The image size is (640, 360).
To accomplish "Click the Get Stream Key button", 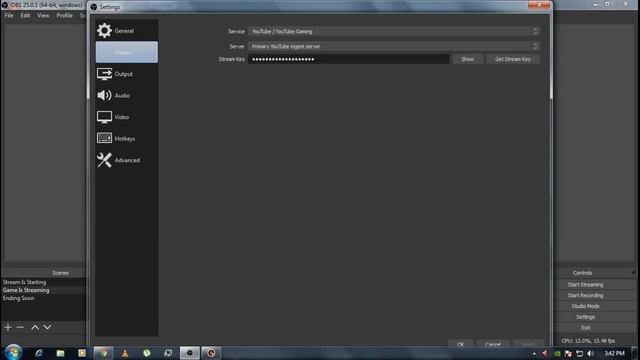I will click(513, 59).
